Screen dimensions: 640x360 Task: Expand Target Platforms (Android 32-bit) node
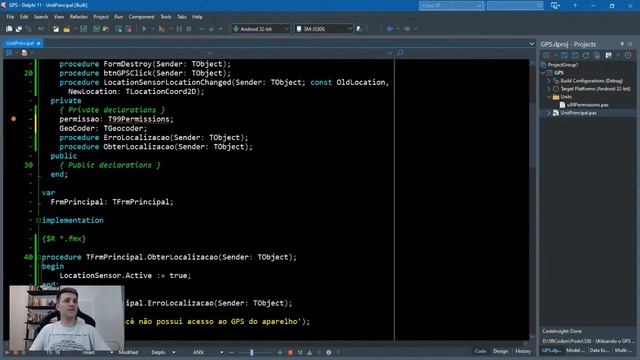point(549,89)
